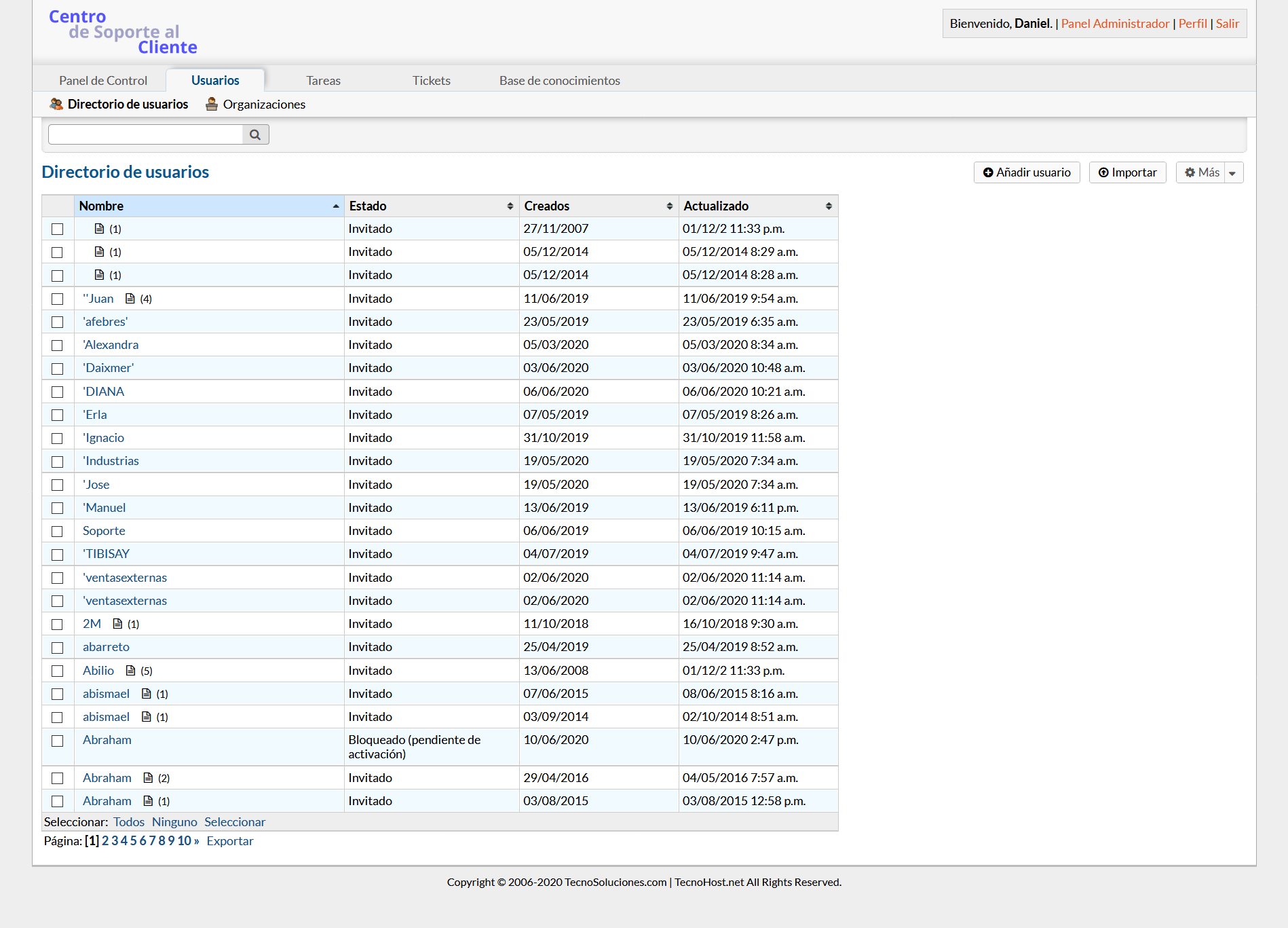Click the Organizaciones icon in submenu
This screenshot has width=1288, height=928.
click(212, 104)
